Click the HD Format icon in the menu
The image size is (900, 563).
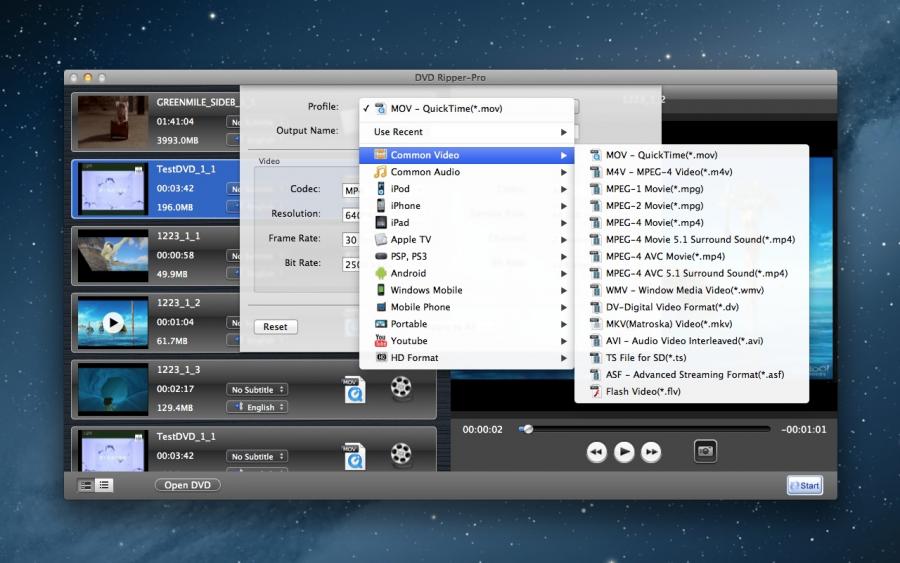pyautogui.click(x=381, y=358)
